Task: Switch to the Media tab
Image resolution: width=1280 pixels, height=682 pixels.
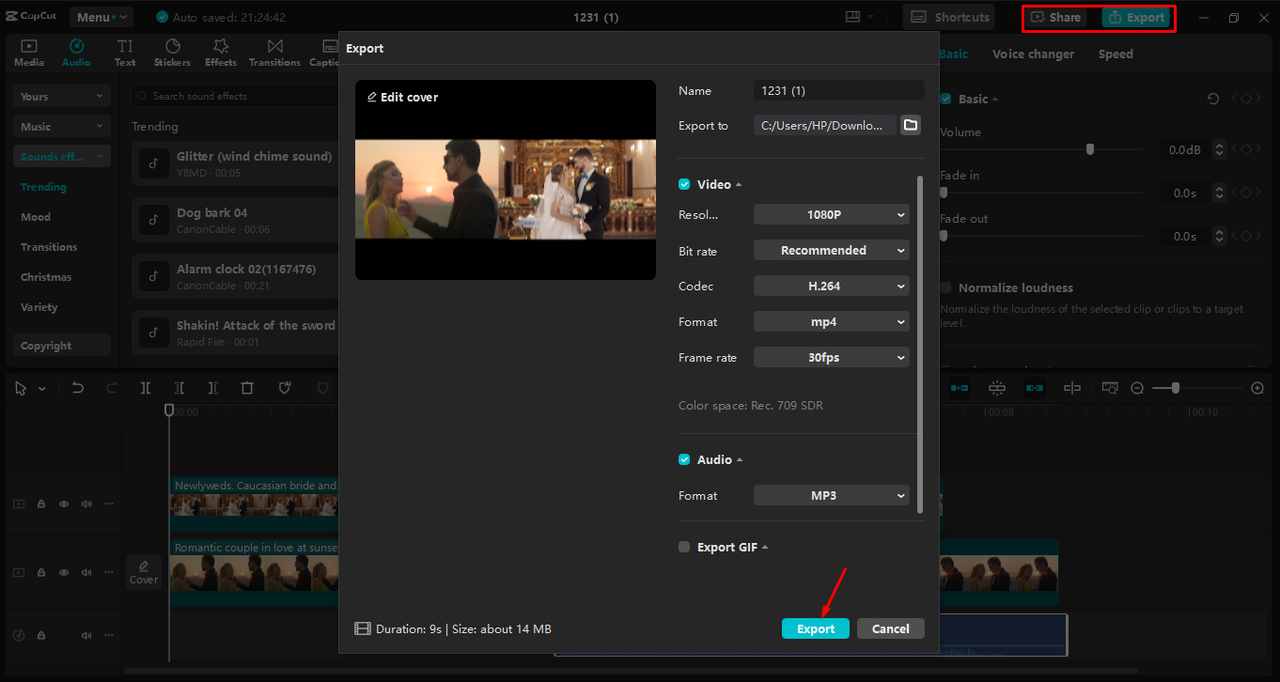Action: 29,53
